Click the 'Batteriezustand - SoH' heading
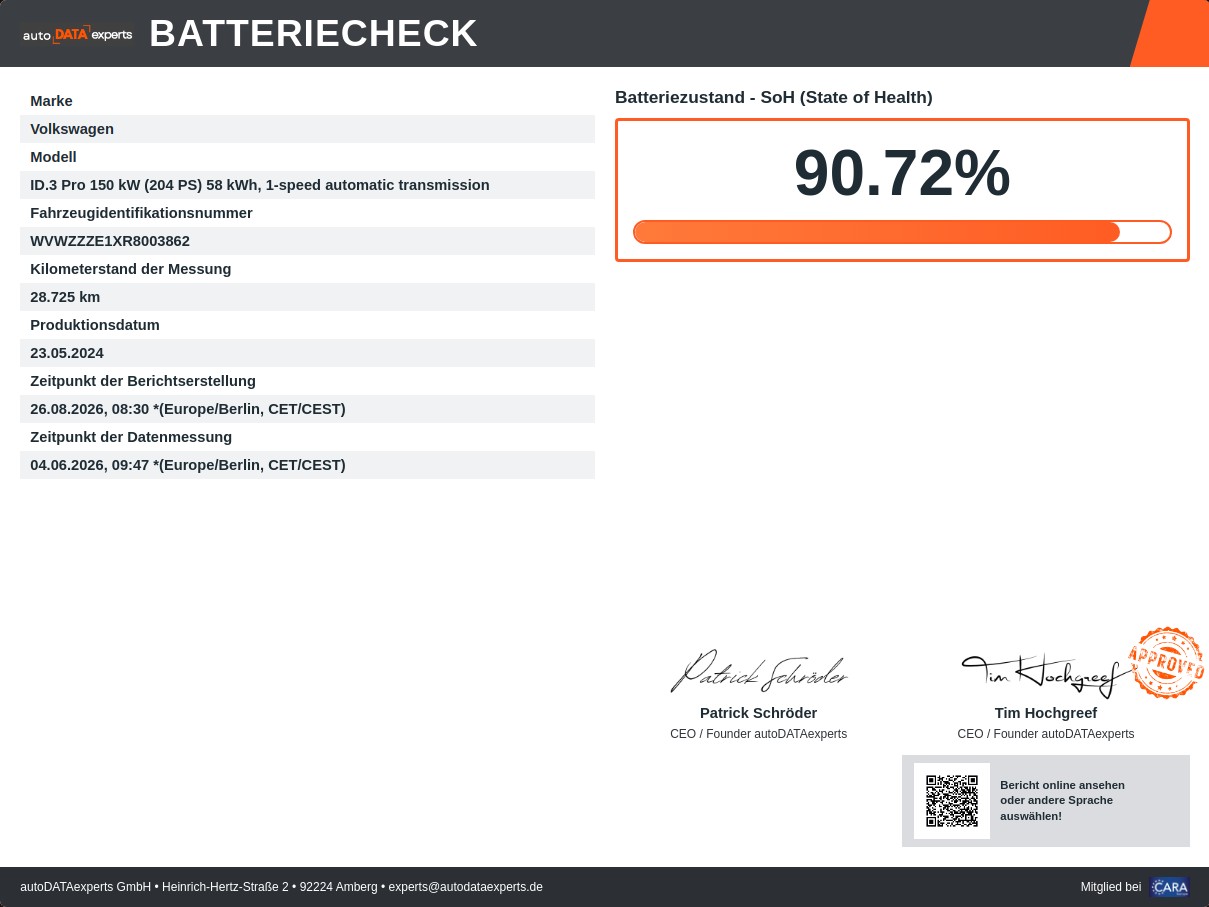This screenshot has height=907, width=1209. click(x=774, y=97)
